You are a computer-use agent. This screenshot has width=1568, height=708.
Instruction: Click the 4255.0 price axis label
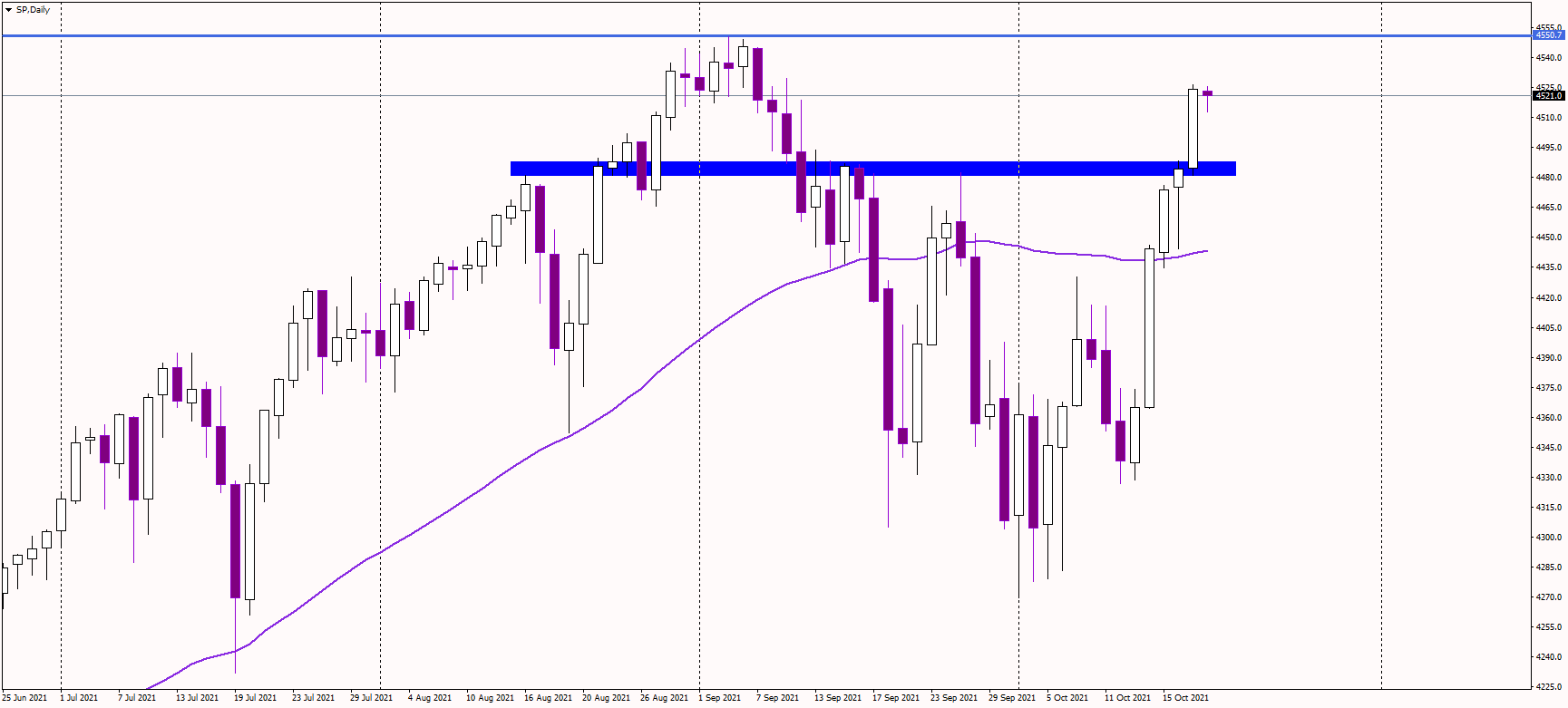(x=1549, y=627)
